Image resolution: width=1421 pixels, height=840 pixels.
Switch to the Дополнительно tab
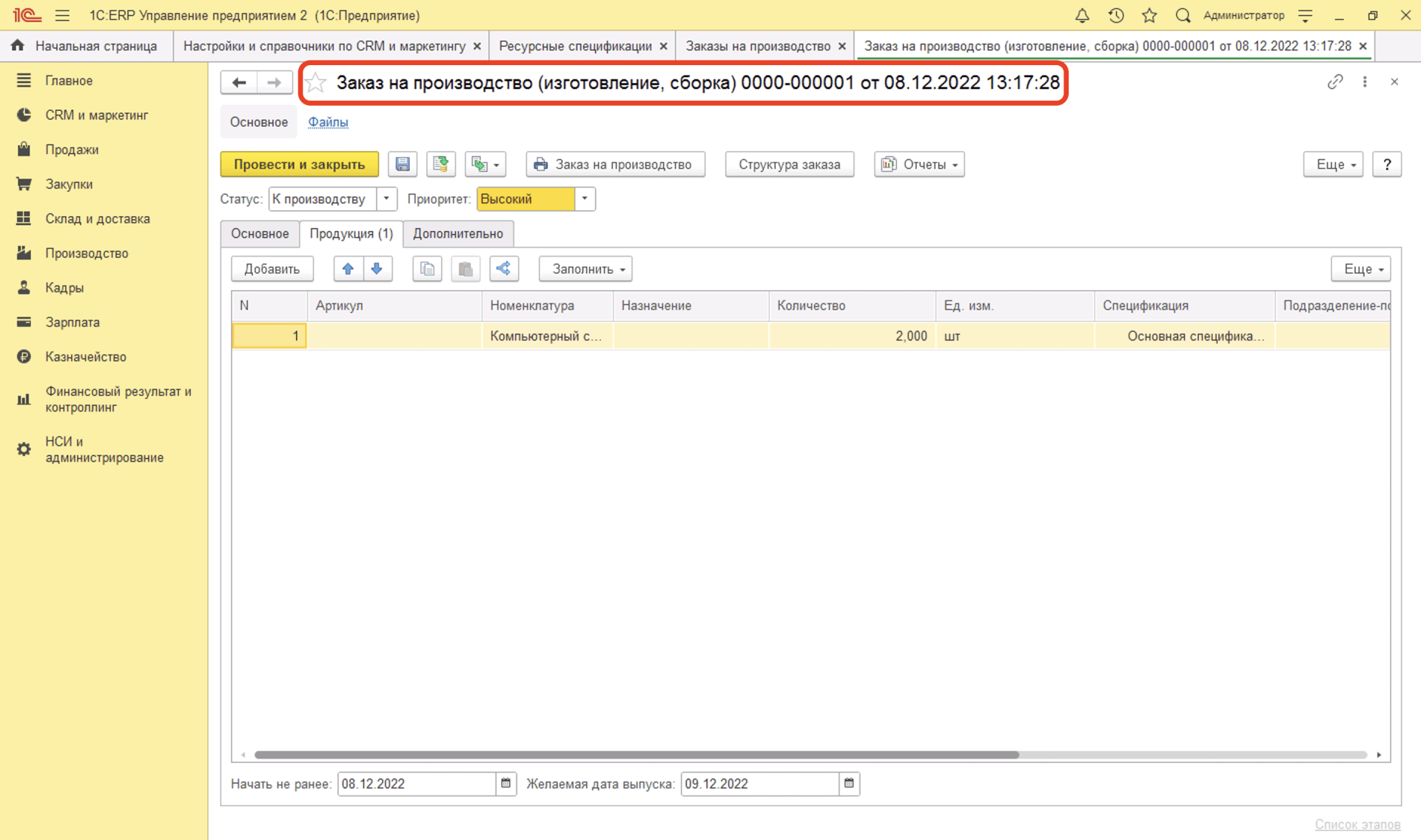tap(457, 233)
